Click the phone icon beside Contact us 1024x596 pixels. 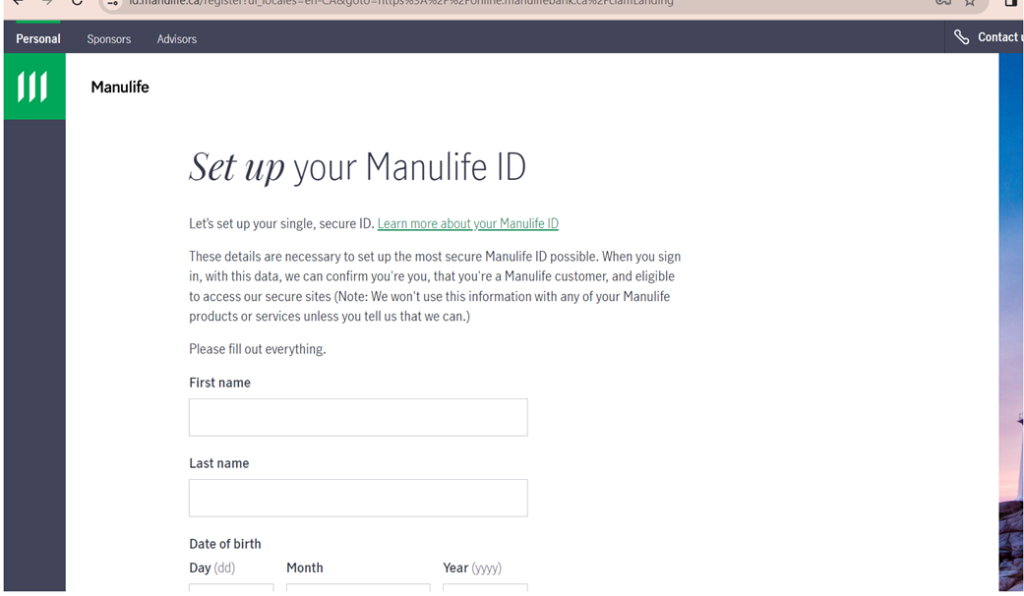pos(961,37)
